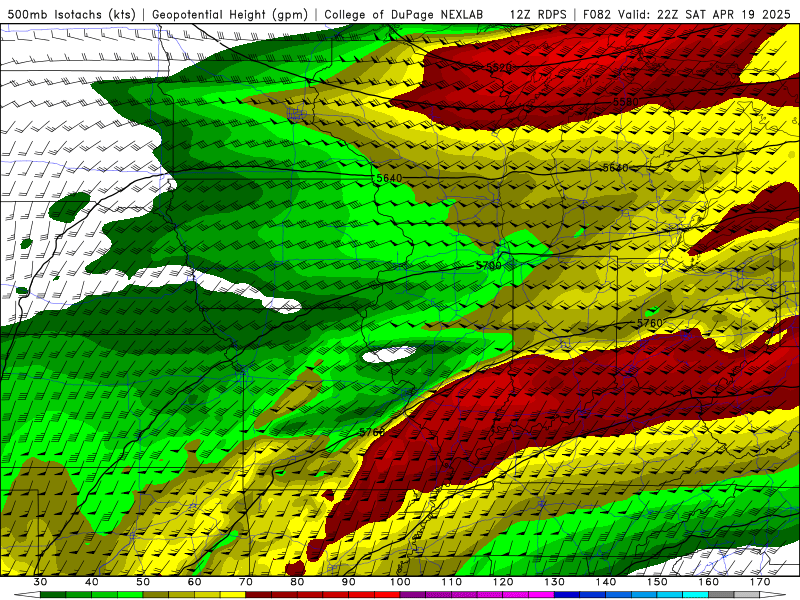The width and height of the screenshot is (800, 600).
Task: Click the 'Geopotential Height (gpm)' title text
Action: pos(230,15)
